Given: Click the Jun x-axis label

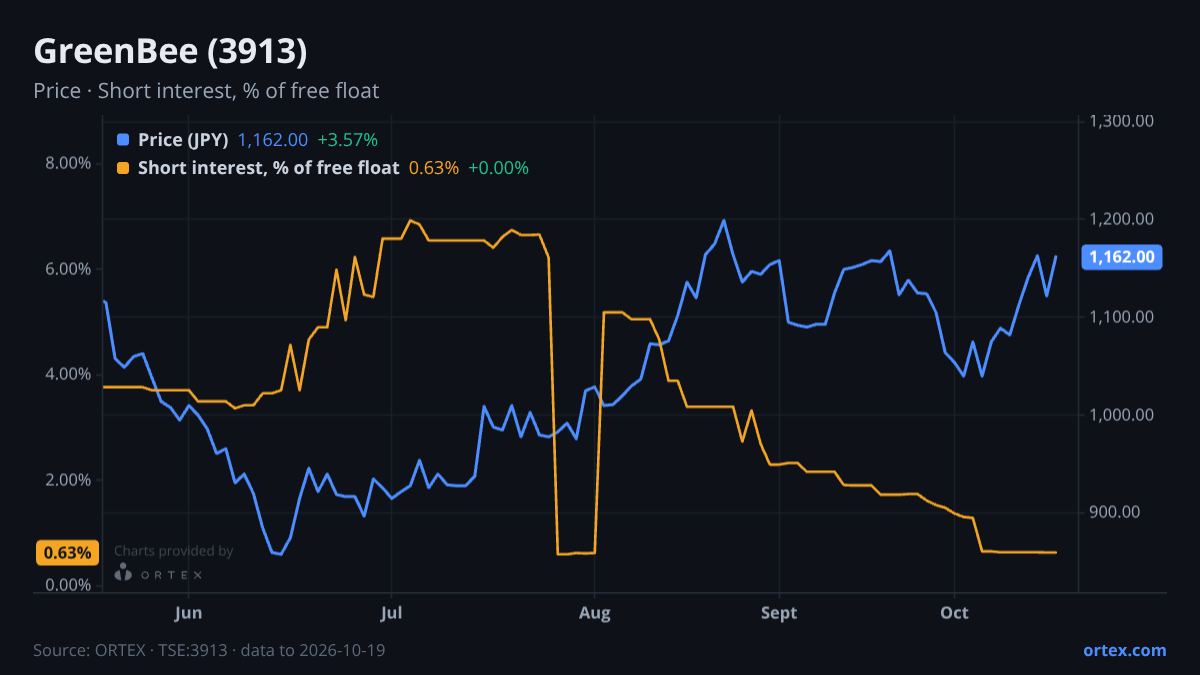Looking at the screenshot, I should click(188, 613).
